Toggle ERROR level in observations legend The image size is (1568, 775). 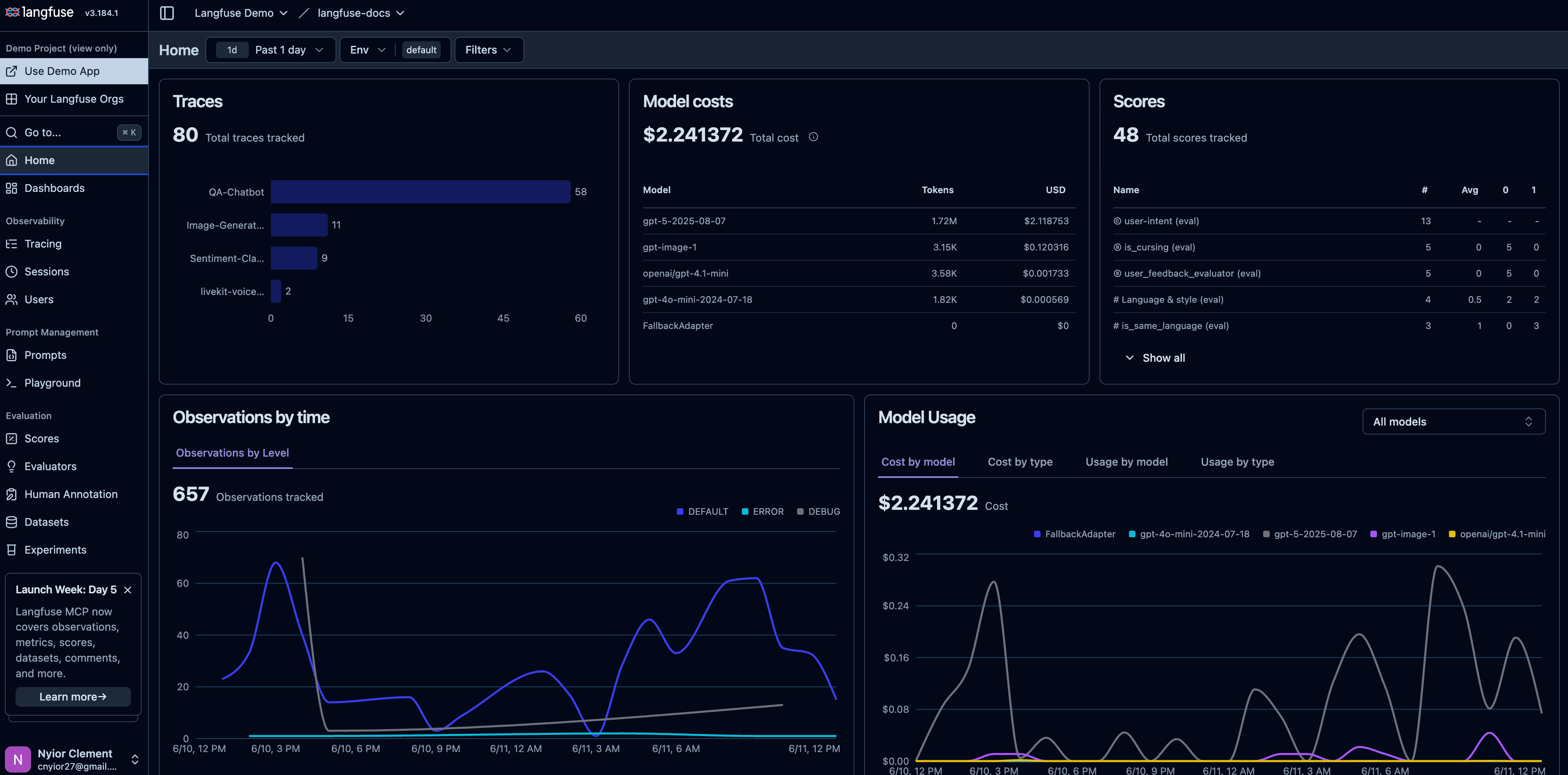(x=763, y=511)
